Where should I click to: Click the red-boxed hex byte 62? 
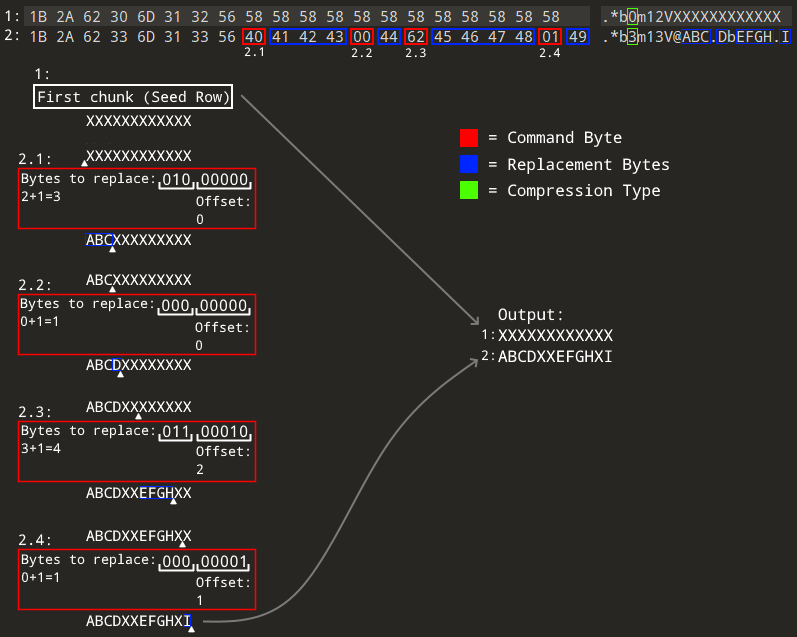[416, 37]
